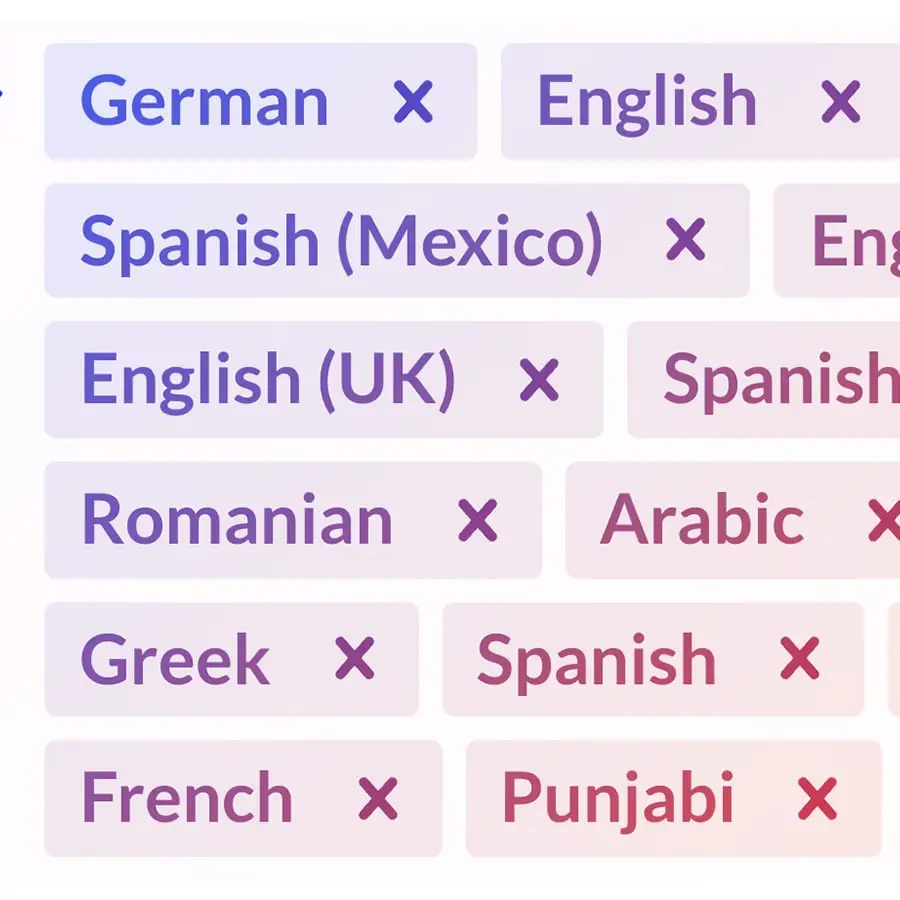The height and width of the screenshot is (900, 900).
Task: Dismiss the Romanian tag via its X icon
Action: (x=477, y=520)
